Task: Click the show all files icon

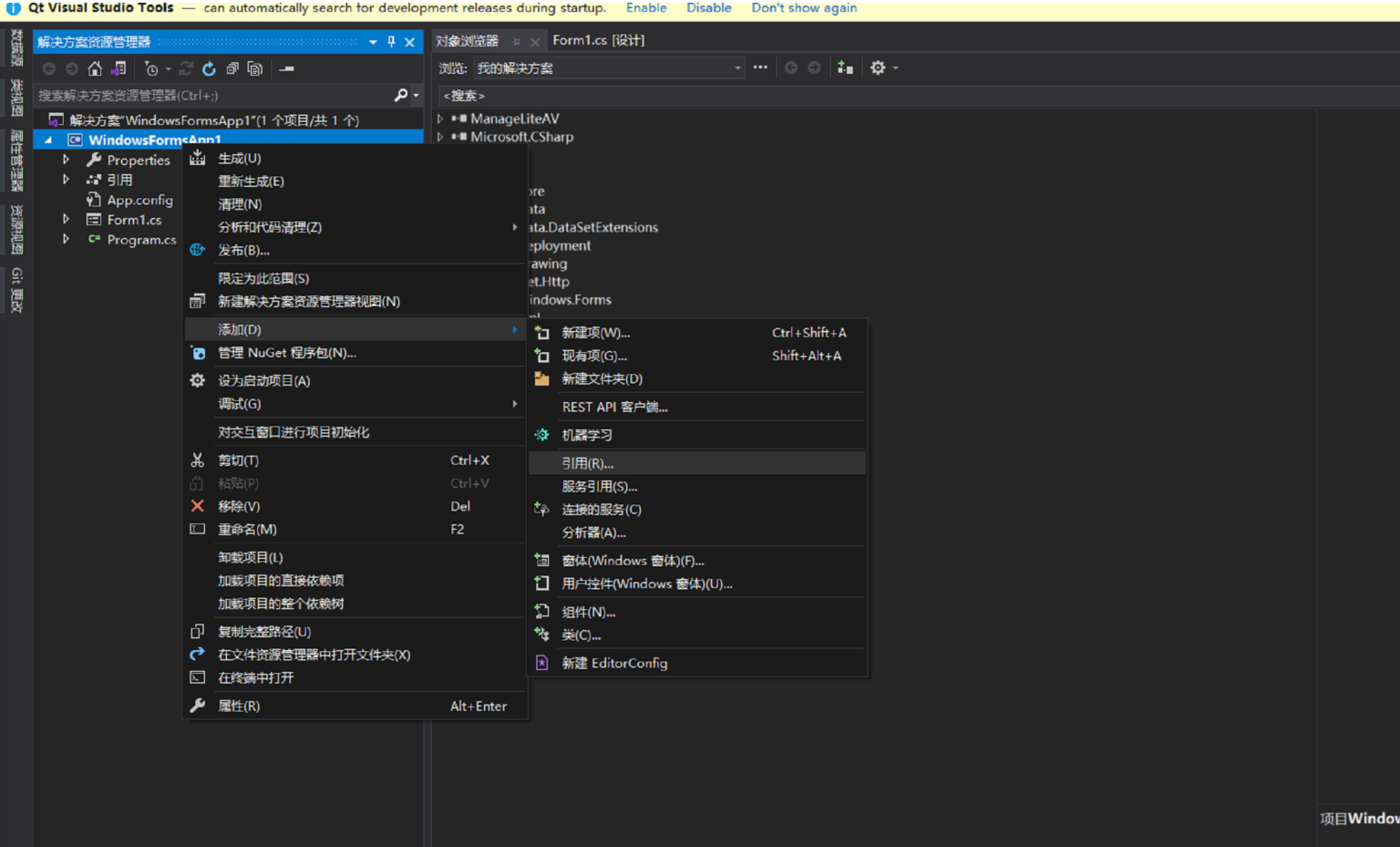Action: (x=255, y=68)
